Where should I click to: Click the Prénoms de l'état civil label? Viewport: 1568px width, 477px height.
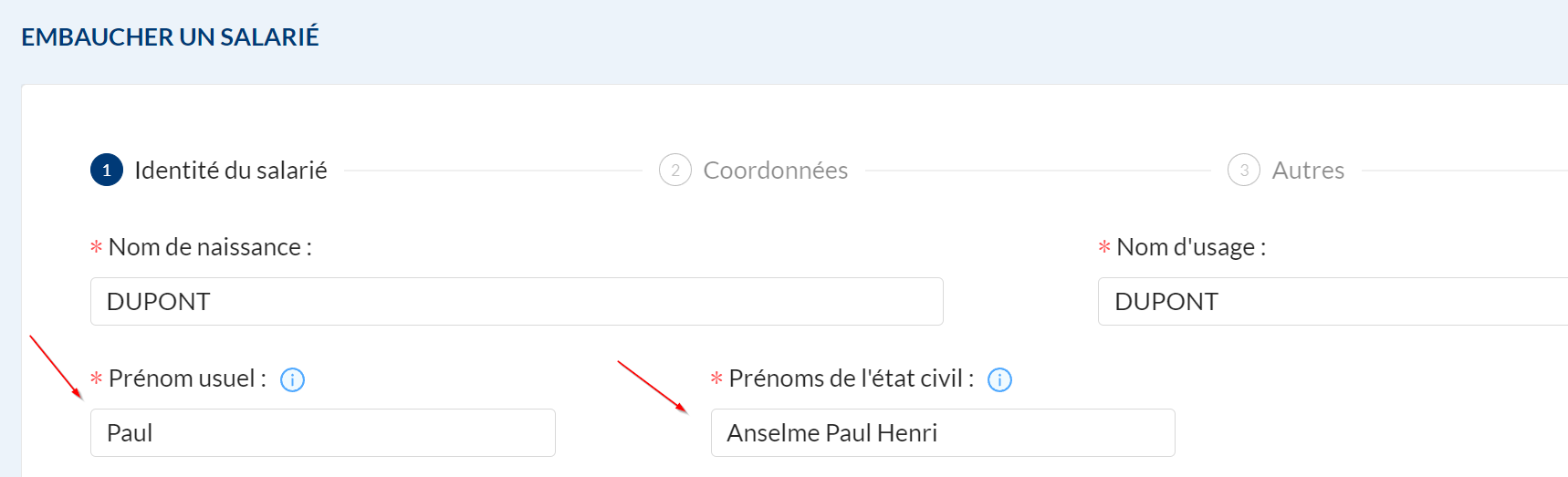point(851,378)
